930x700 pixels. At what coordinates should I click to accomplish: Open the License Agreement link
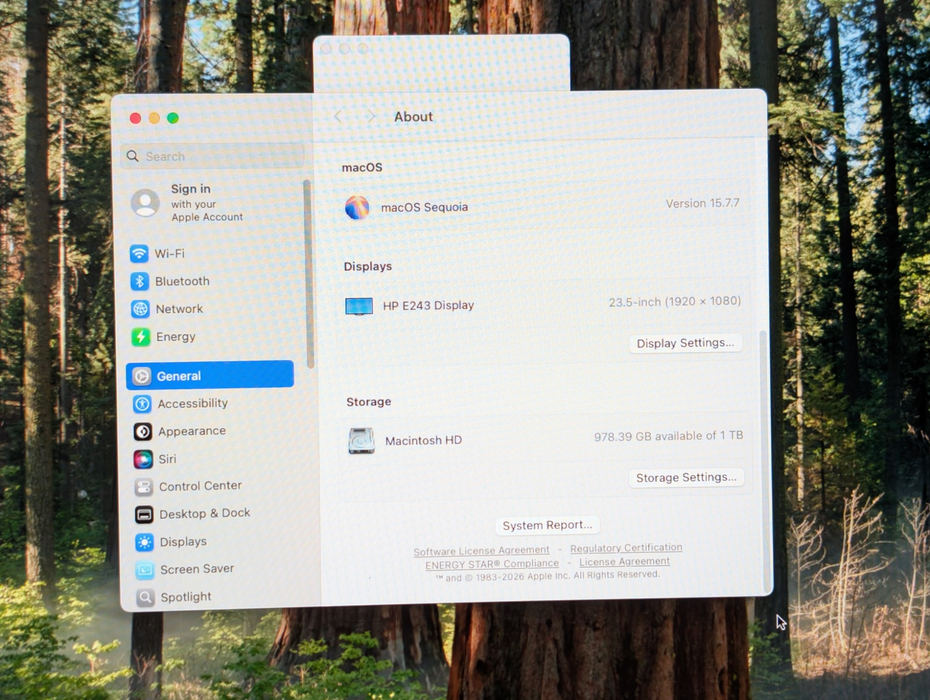click(x=625, y=561)
